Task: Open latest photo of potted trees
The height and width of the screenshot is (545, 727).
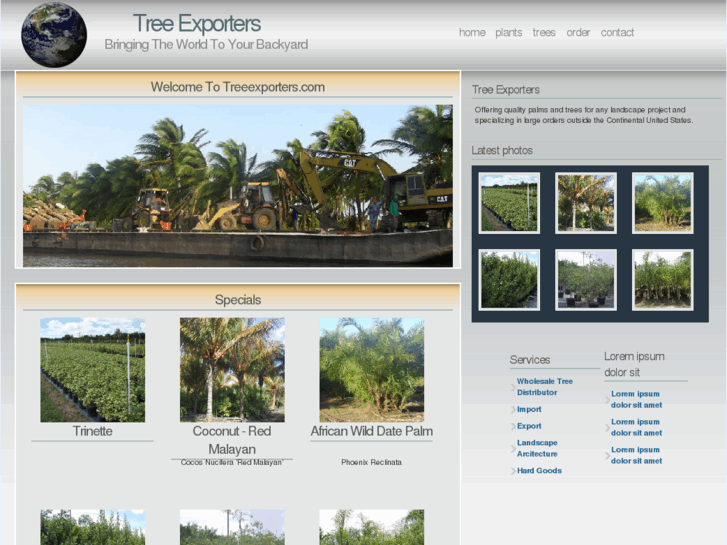Action: click(x=586, y=280)
